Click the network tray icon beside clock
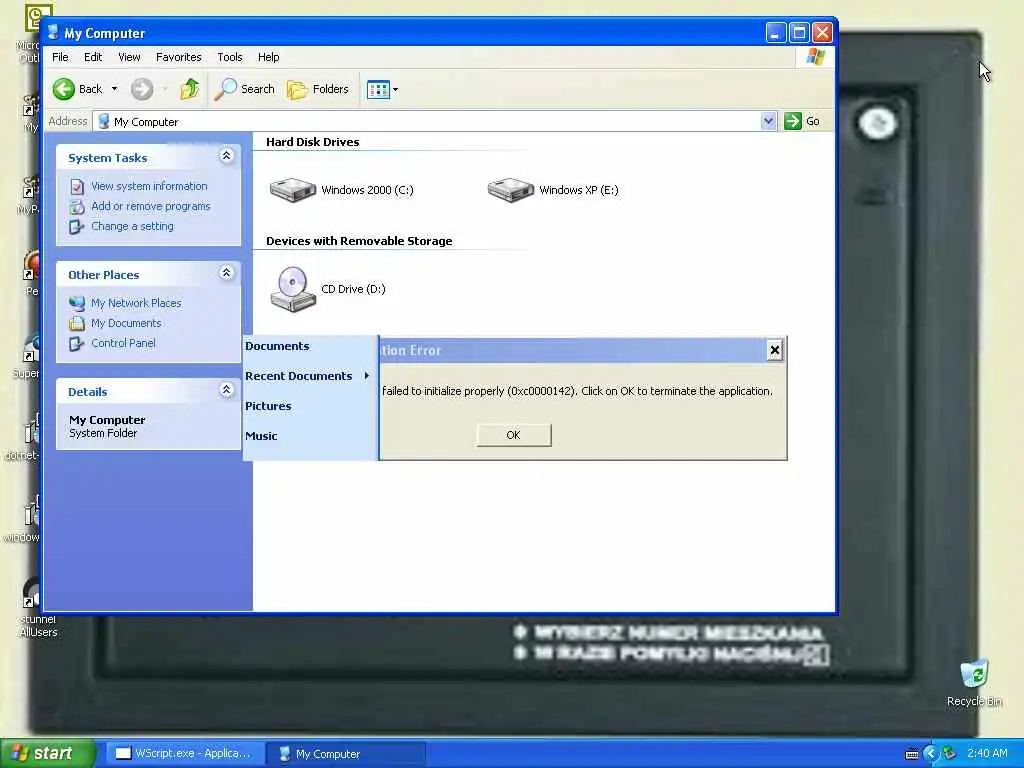 (x=949, y=754)
